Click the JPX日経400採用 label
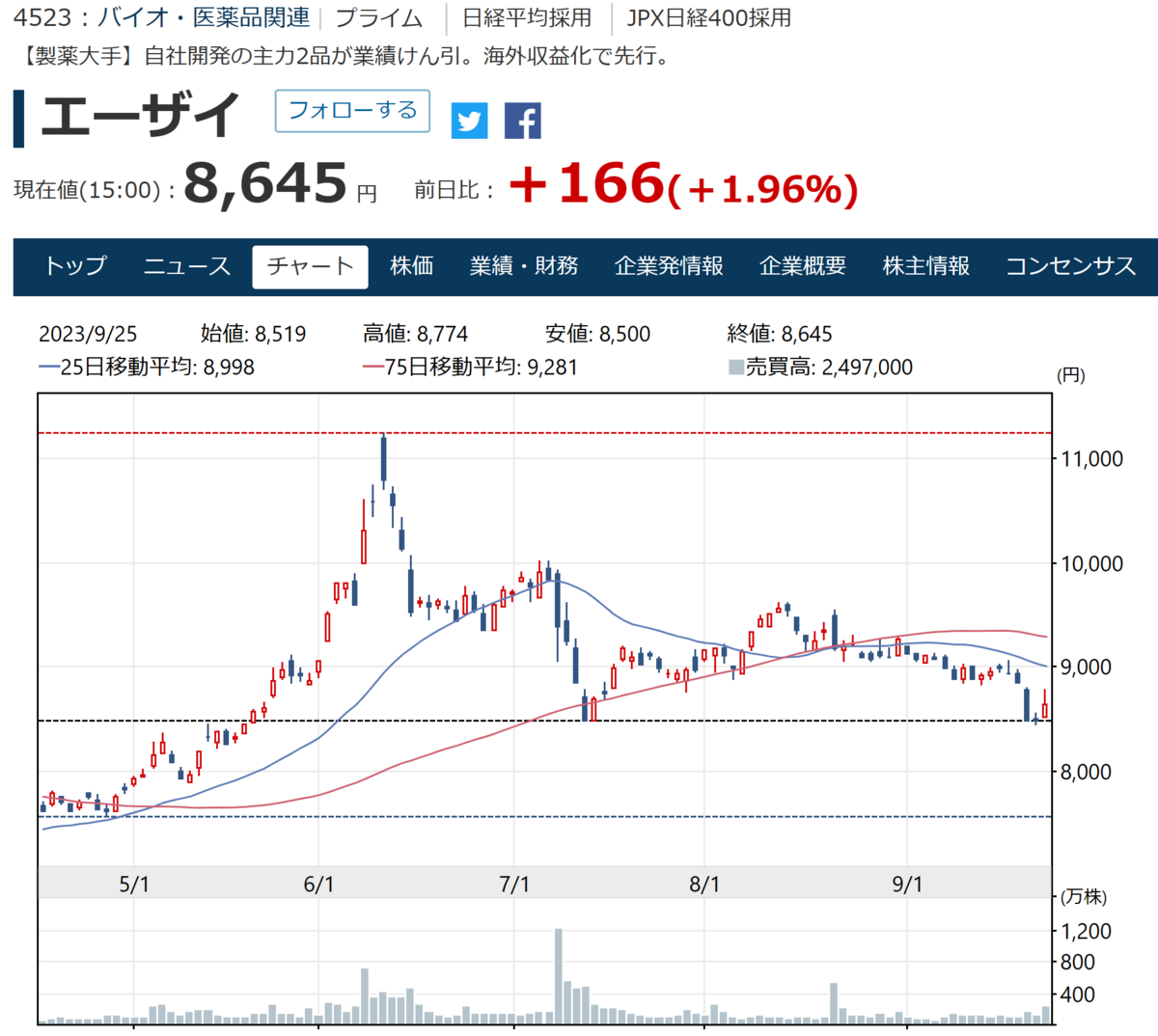 pyautogui.click(x=709, y=17)
